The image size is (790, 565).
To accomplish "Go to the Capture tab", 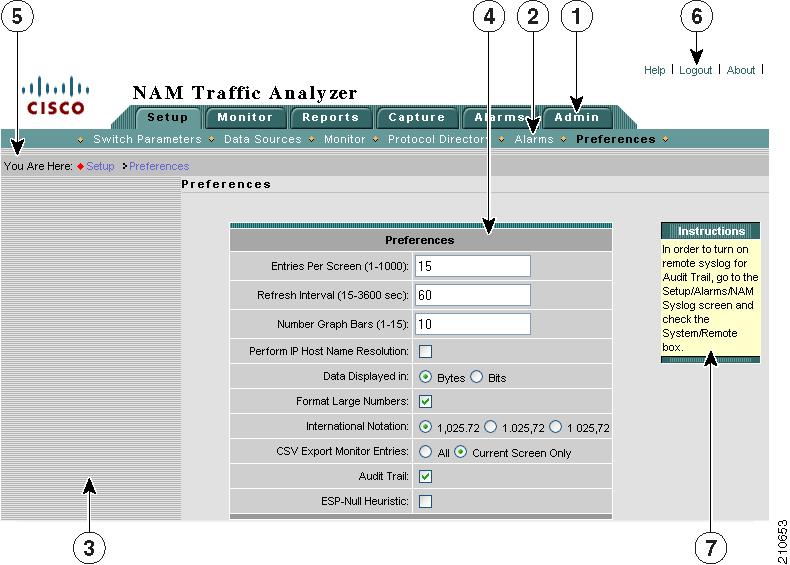I will [x=417, y=117].
